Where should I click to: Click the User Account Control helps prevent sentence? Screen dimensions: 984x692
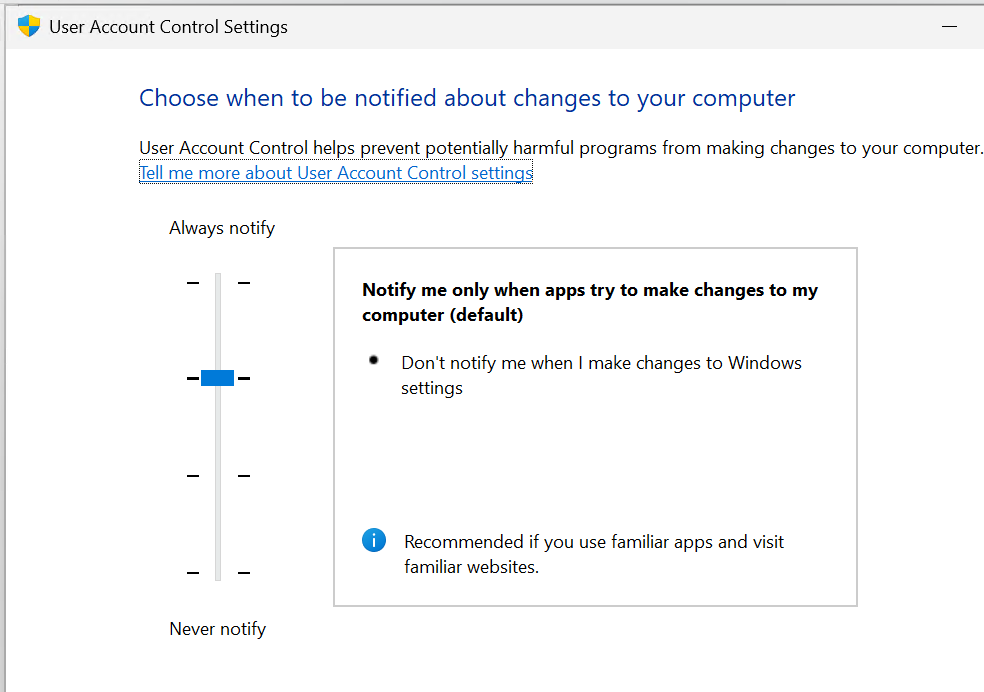(x=560, y=148)
